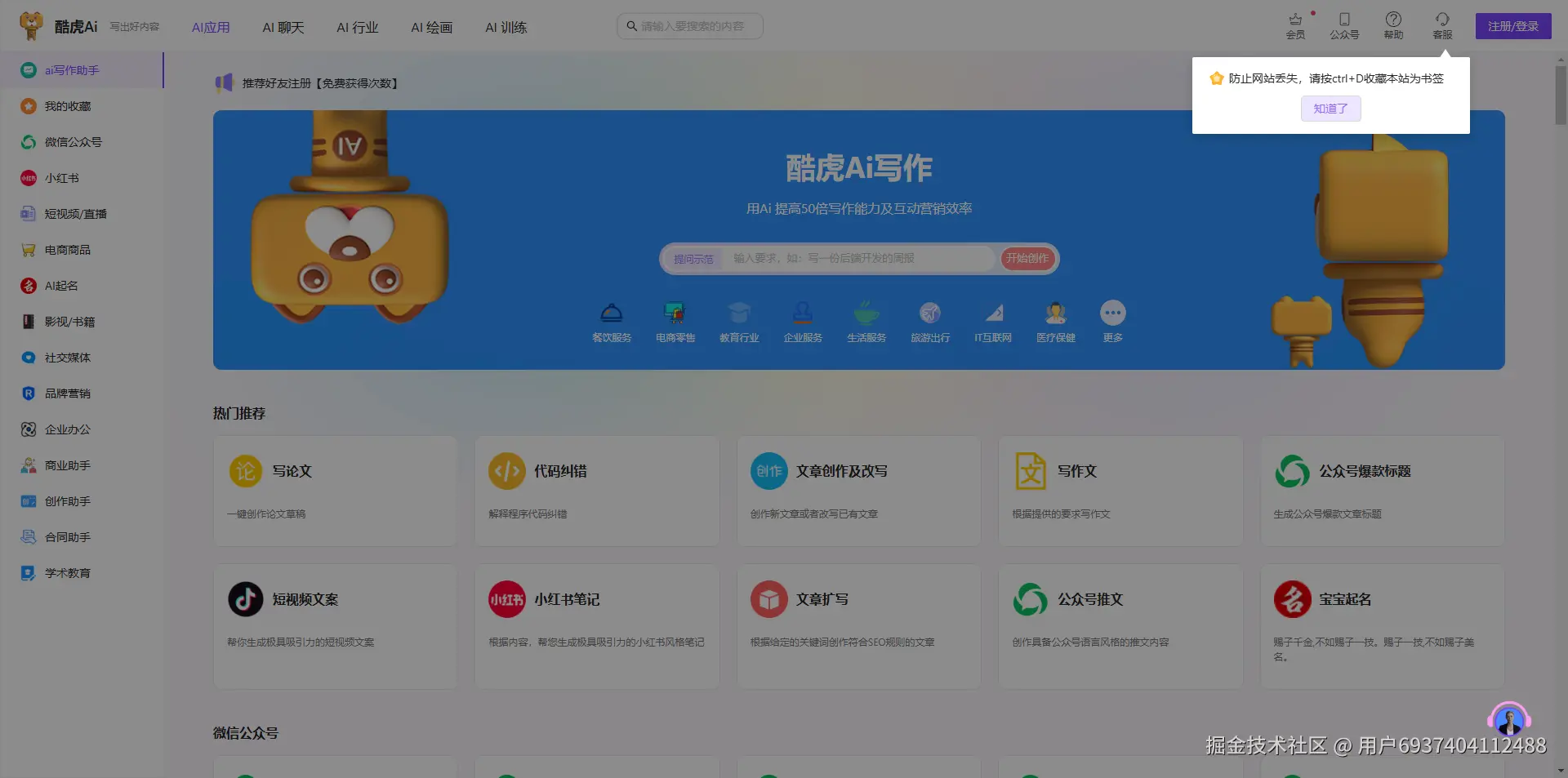Open the 电商零售 category icon
The height and width of the screenshot is (778, 1568).
click(675, 320)
